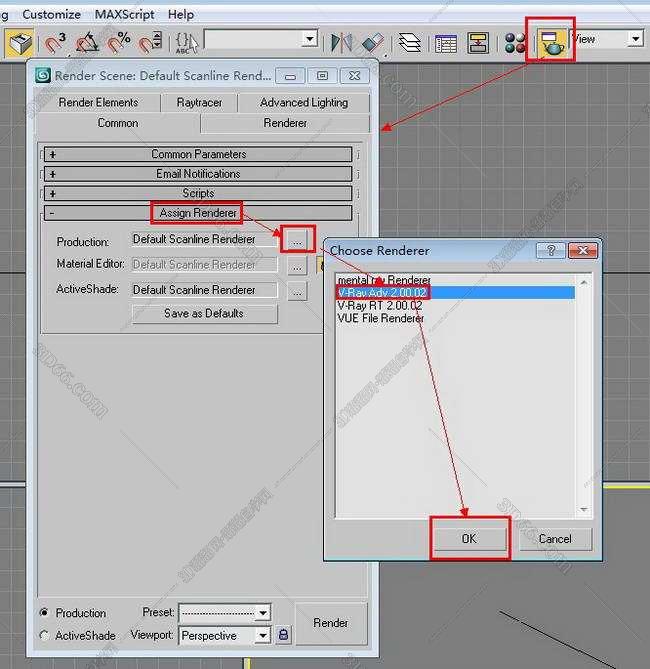Image resolution: width=650 pixels, height=669 pixels.
Task: Select ActiveShade render mode radio
Action: (x=44, y=635)
